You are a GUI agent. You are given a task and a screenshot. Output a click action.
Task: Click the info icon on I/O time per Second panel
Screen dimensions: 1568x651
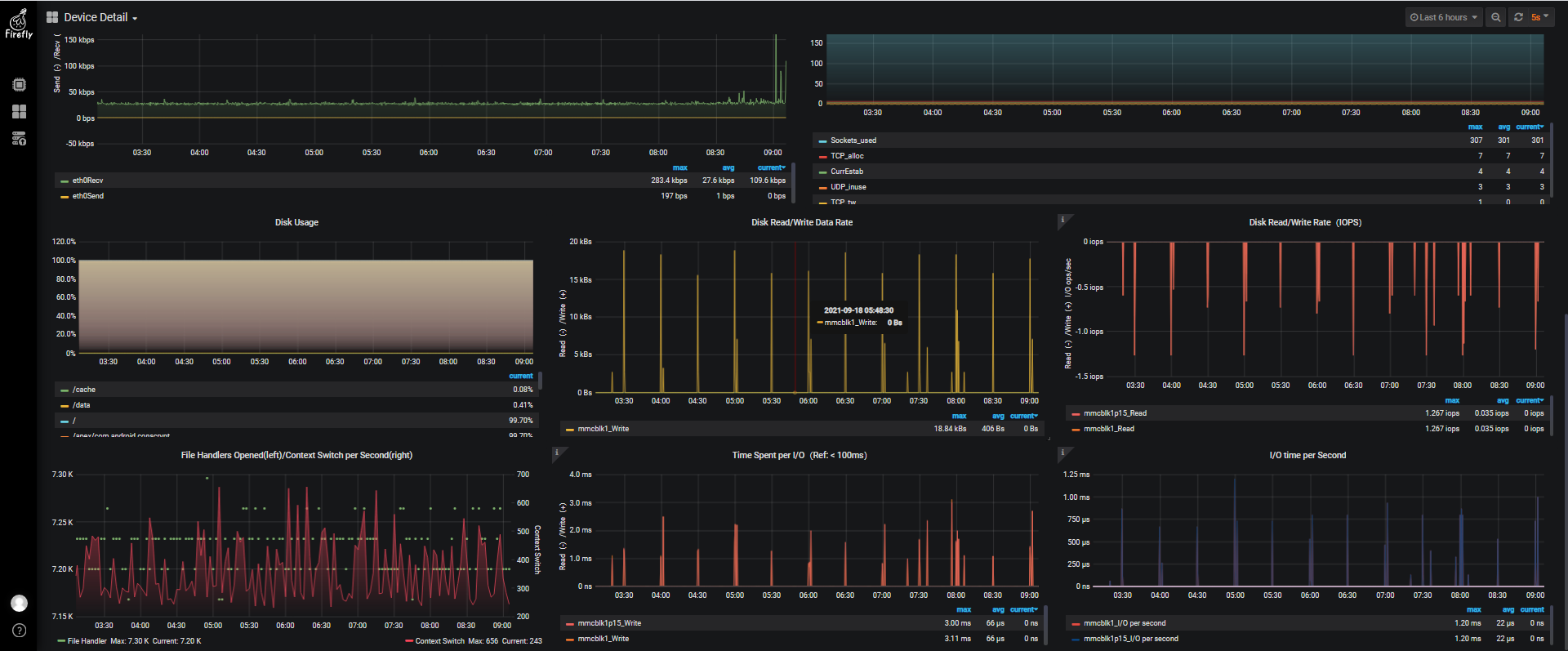coord(1062,452)
